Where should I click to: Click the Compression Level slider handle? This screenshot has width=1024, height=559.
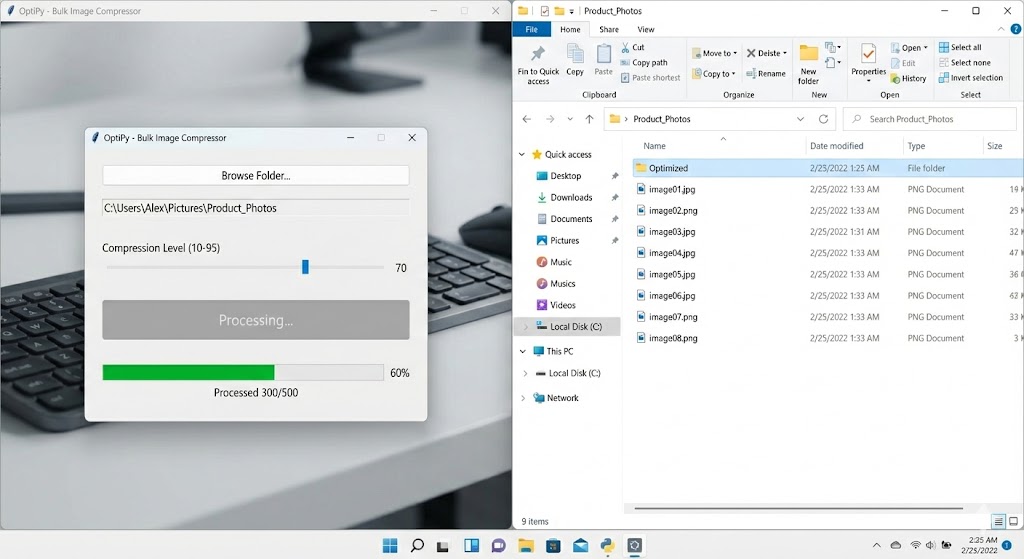pyautogui.click(x=305, y=267)
